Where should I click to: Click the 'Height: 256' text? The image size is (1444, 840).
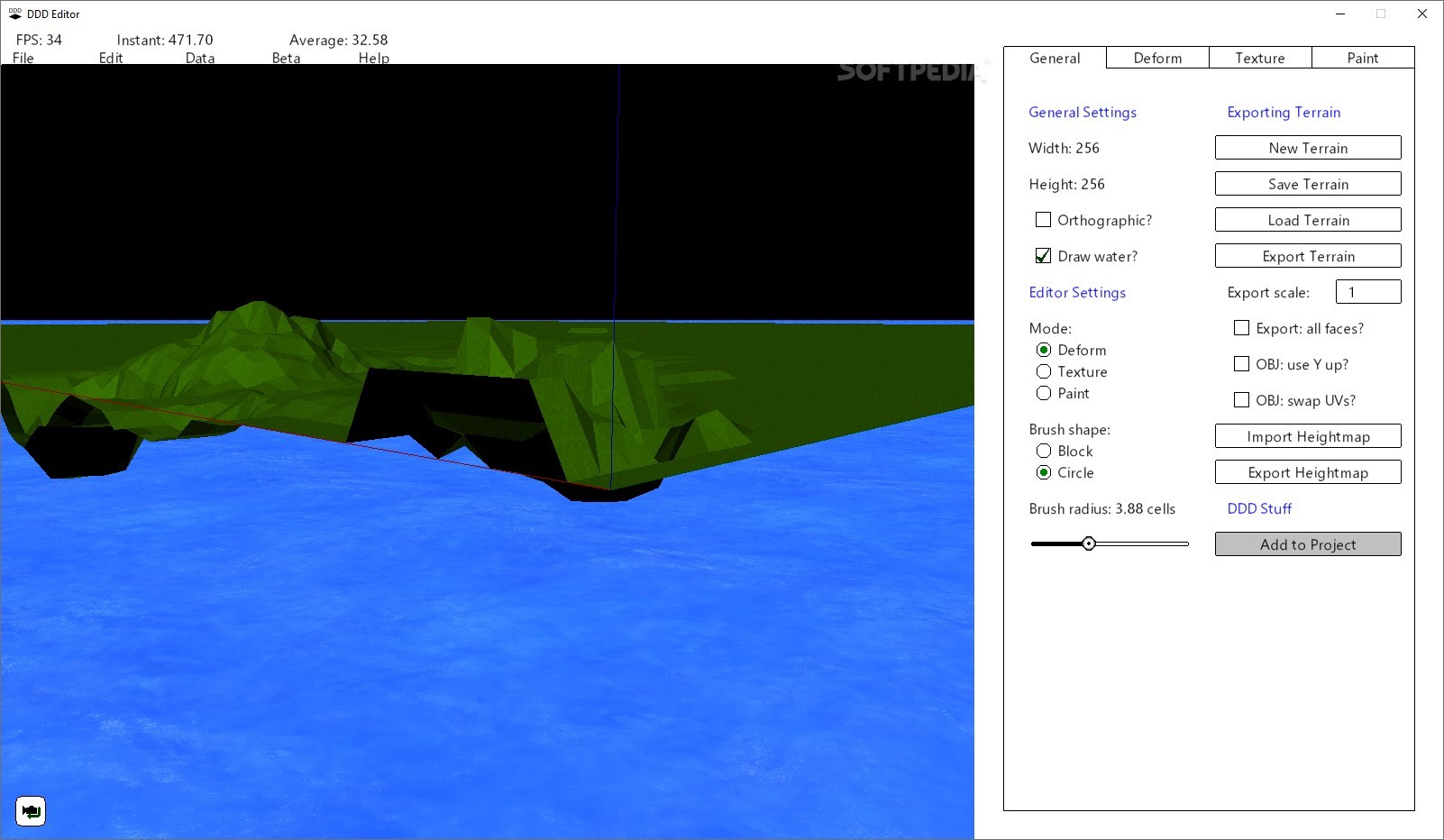[1066, 184]
